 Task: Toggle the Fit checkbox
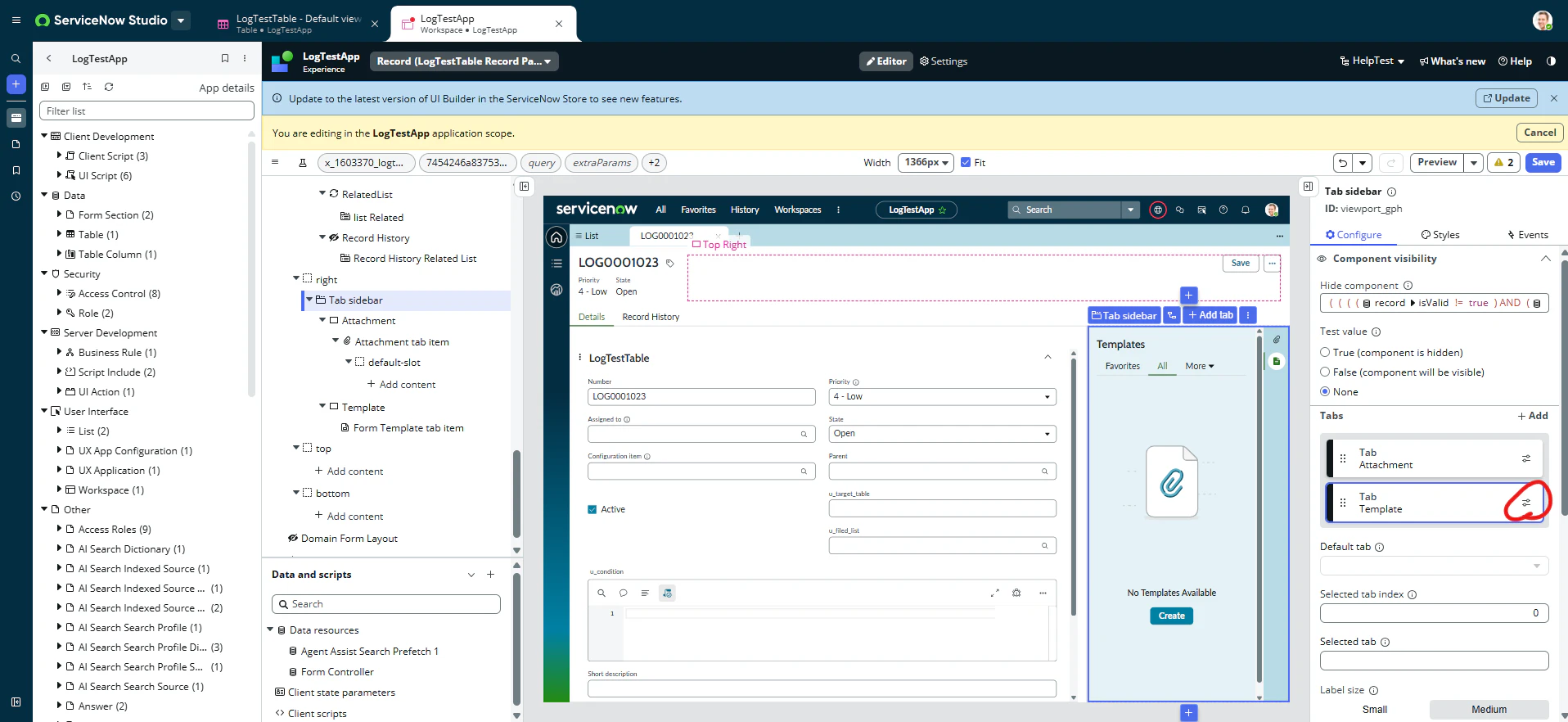click(966, 162)
